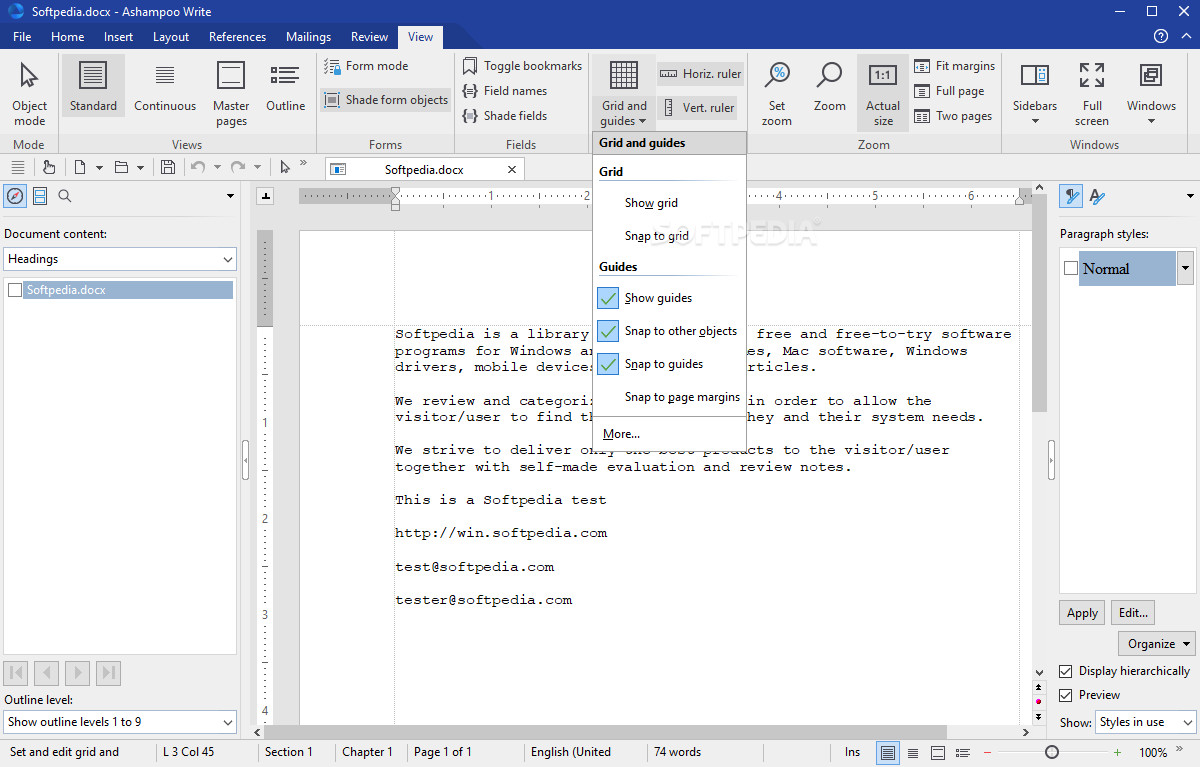
Task: Toggle bookmarks in the Fields group
Action: pos(522,66)
